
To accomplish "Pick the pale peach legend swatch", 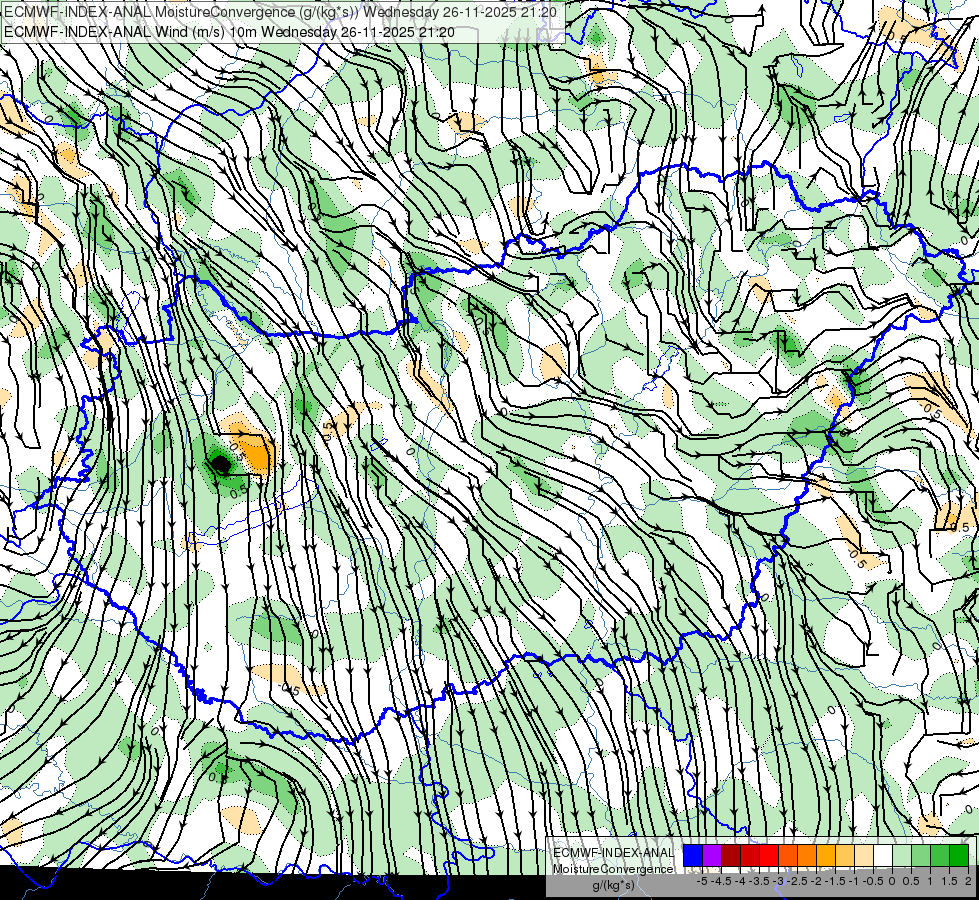I will point(864,855).
